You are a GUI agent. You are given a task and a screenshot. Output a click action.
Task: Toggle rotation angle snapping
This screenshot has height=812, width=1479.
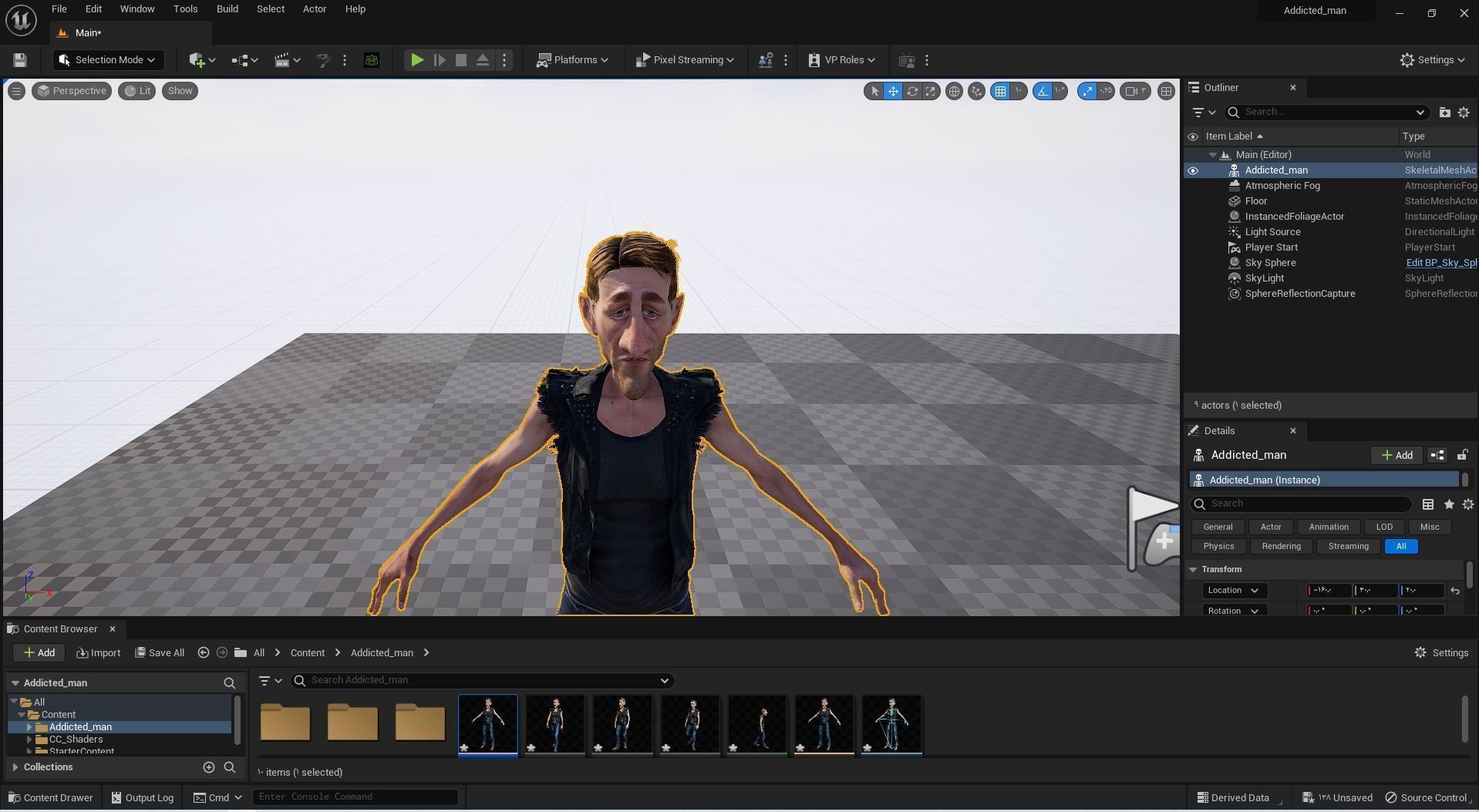click(x=1042, y=91)
